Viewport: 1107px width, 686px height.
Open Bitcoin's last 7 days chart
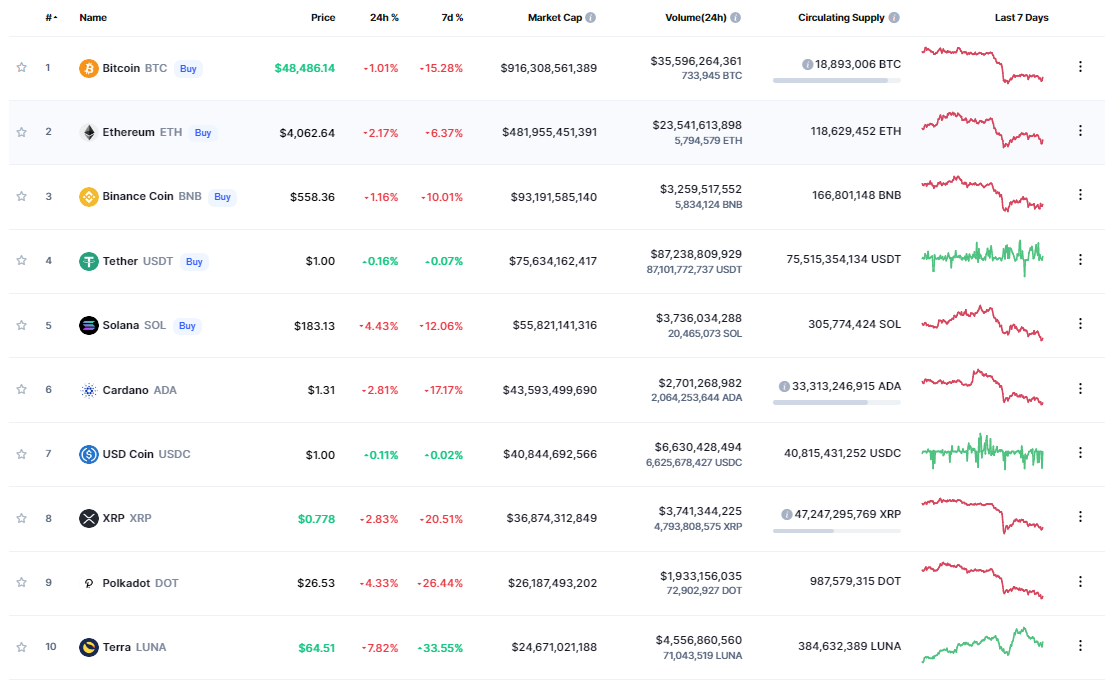pos(983,65)
